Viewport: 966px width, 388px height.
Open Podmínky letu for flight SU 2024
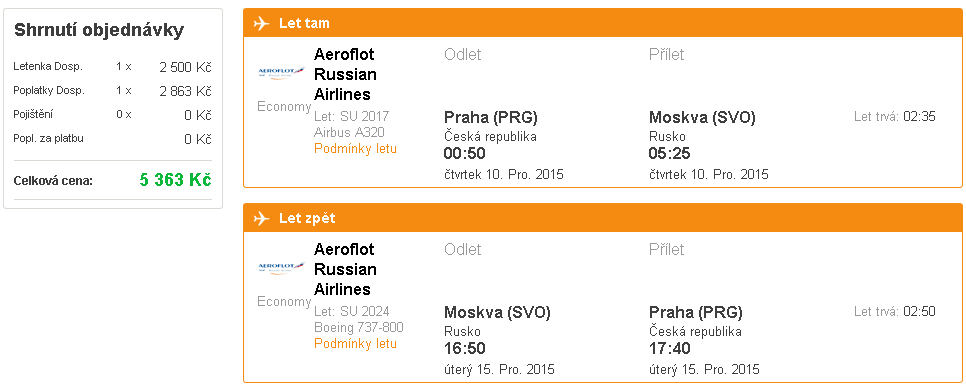point(355,344)
